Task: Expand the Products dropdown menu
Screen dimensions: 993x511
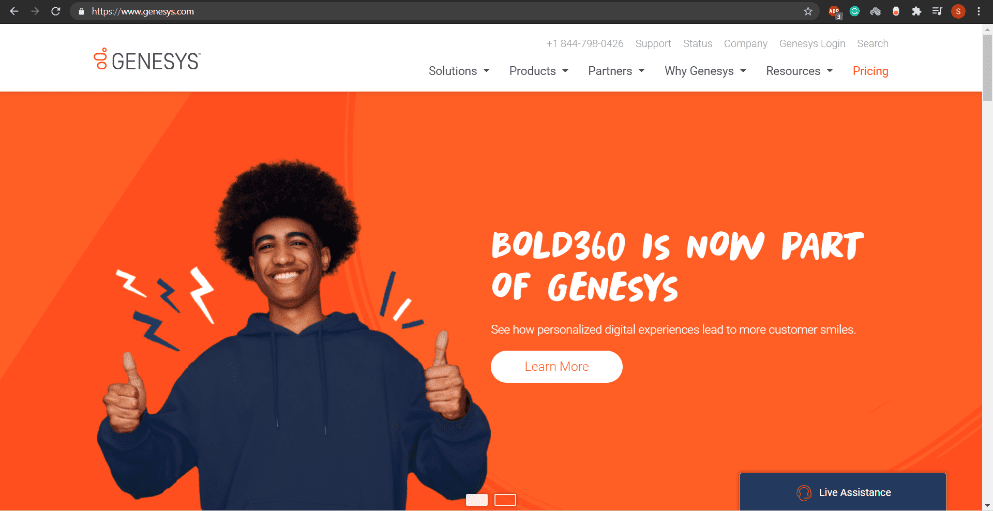Action: [539, 71]
